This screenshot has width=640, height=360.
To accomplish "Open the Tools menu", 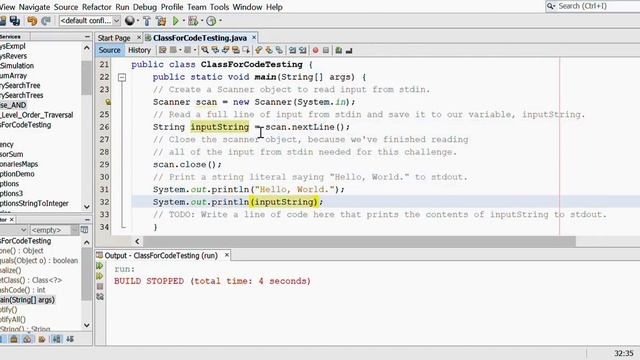I will [x=220, y=7].
